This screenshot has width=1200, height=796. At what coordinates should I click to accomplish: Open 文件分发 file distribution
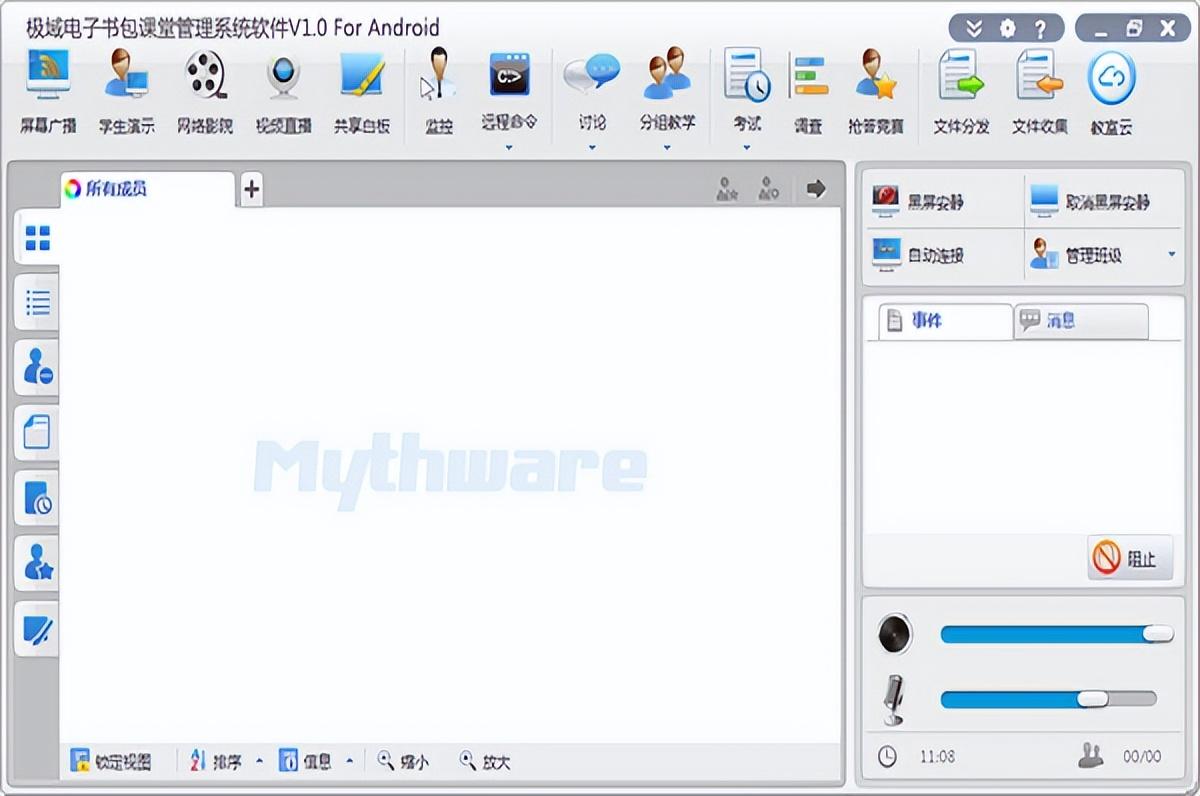click(x=961, y=93)
